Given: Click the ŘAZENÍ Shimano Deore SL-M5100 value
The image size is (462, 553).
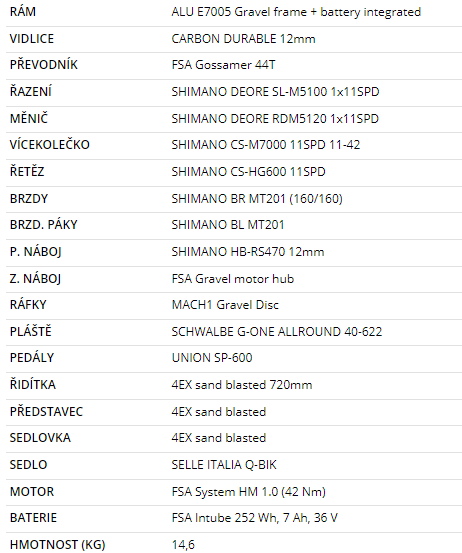Looking at the screenshot, I should [275, 92].
